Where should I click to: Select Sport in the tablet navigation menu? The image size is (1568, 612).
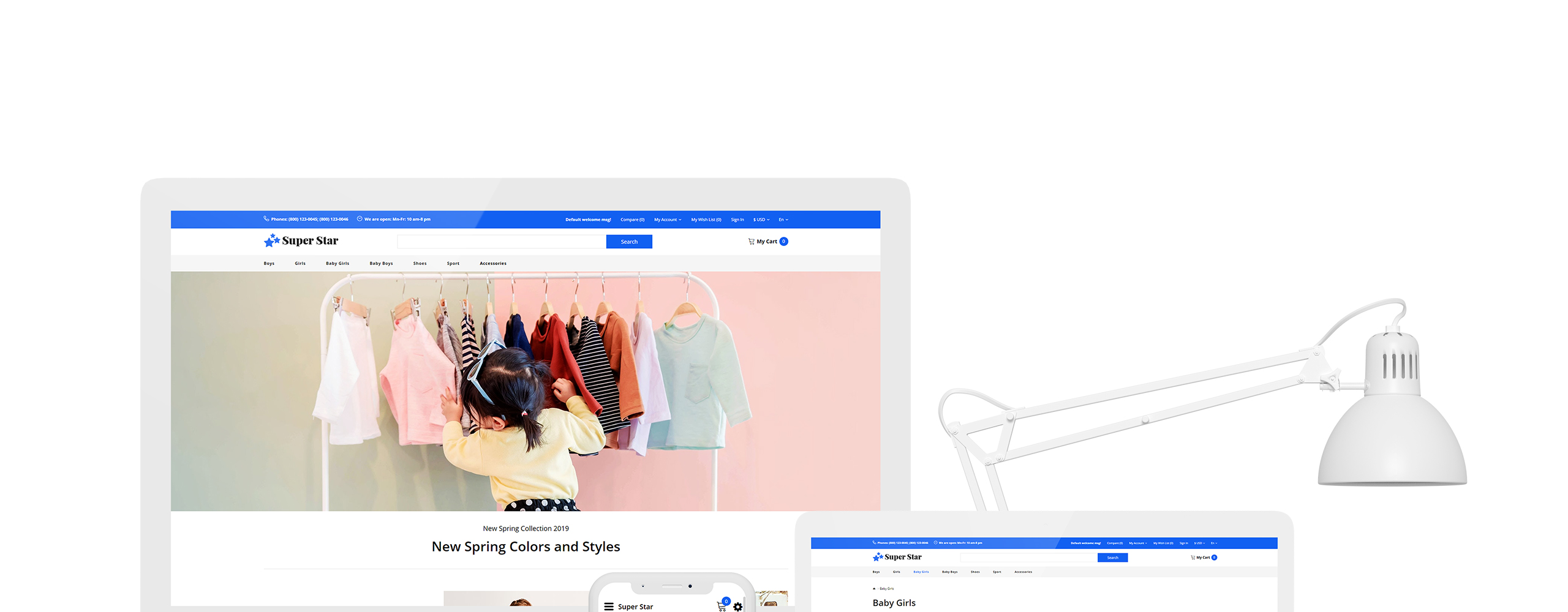pyautogui.click(x=997, y=572)
